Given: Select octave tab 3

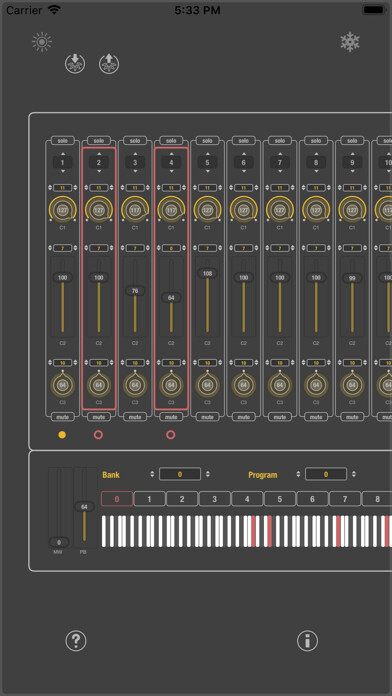Looking at the screenshot, I should click(x=214, y=499).
